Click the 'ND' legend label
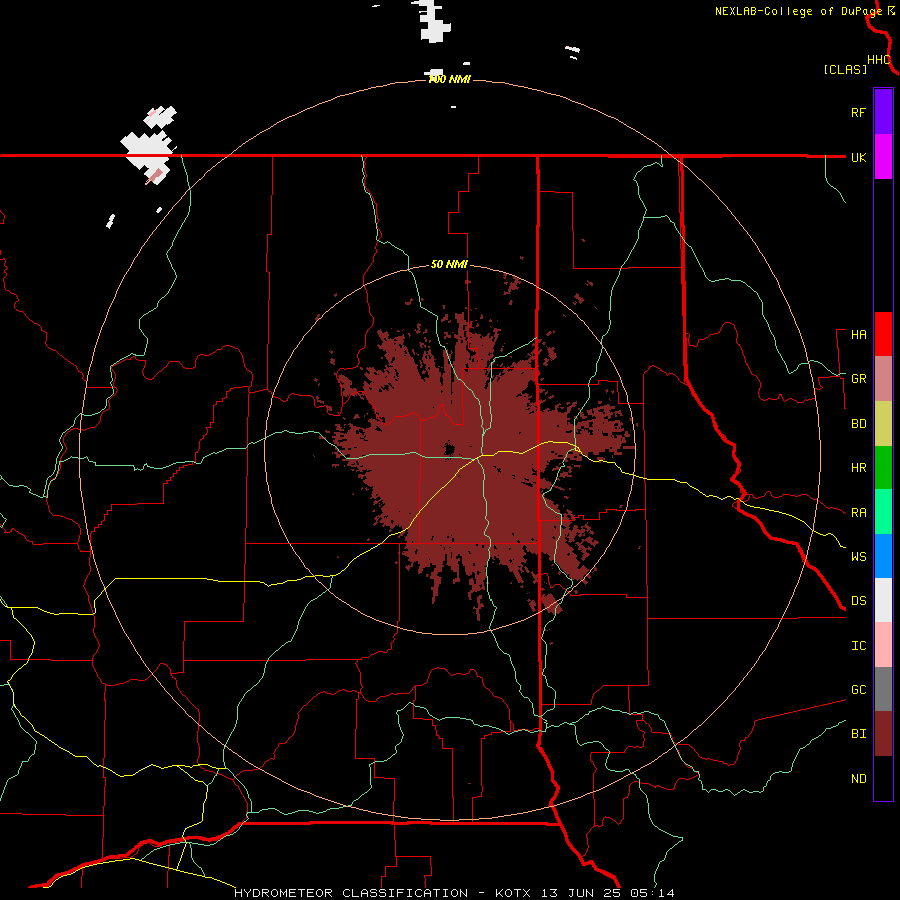This screenshot has width=900, height=900. click(858, 779)
